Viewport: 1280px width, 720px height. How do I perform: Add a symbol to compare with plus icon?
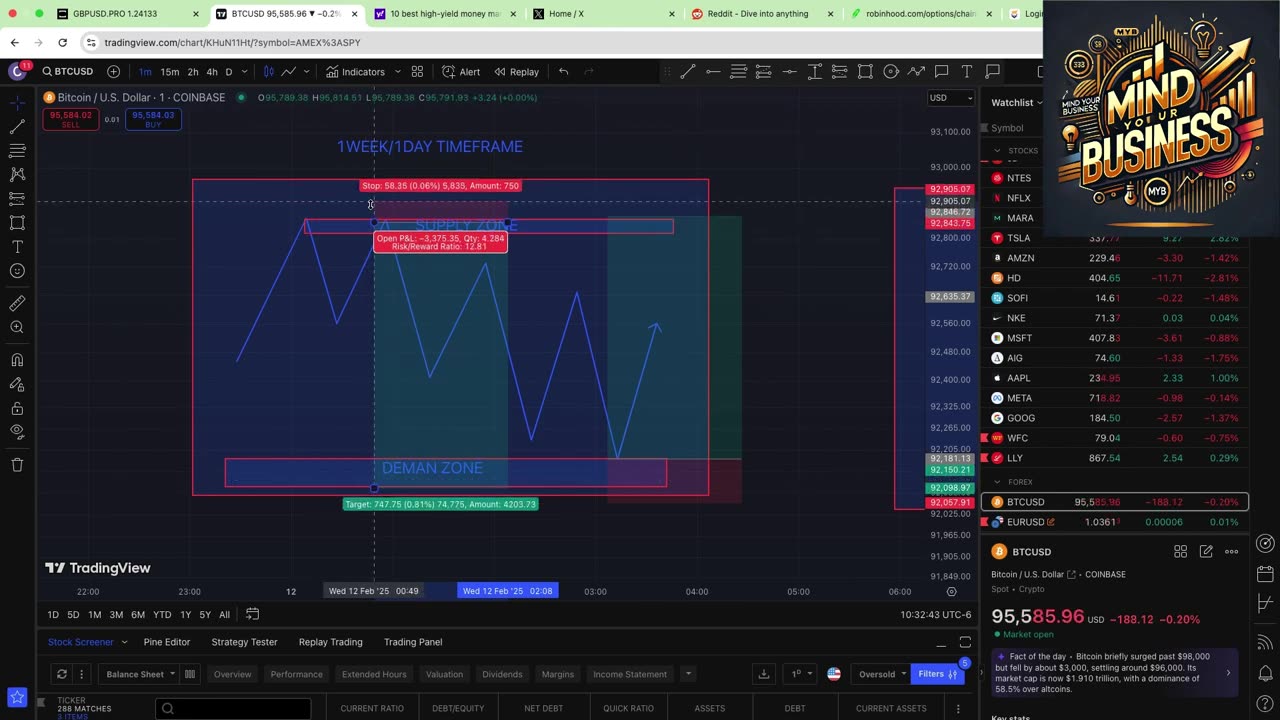[x=113, y=72]
